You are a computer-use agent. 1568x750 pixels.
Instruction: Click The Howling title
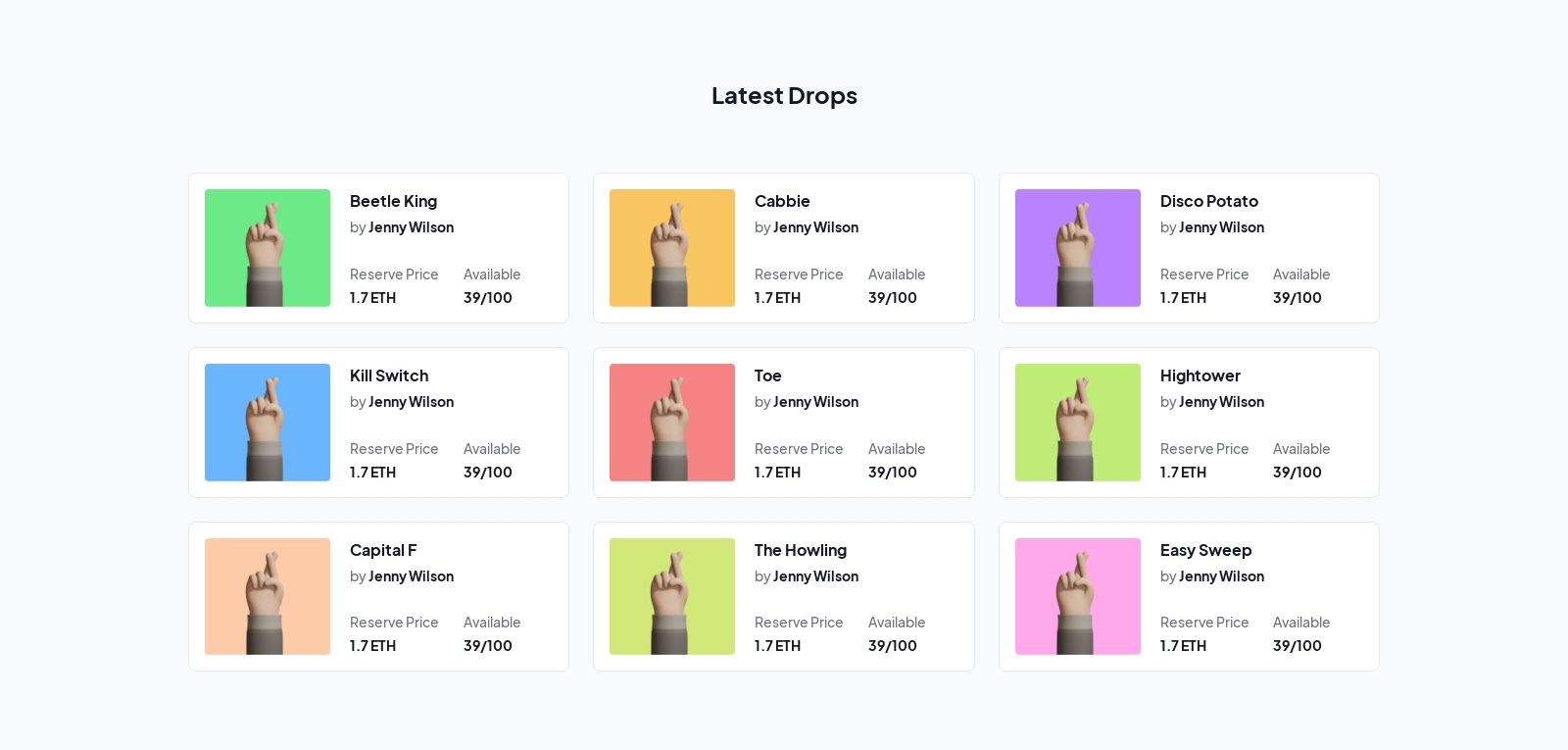[801, 550]
